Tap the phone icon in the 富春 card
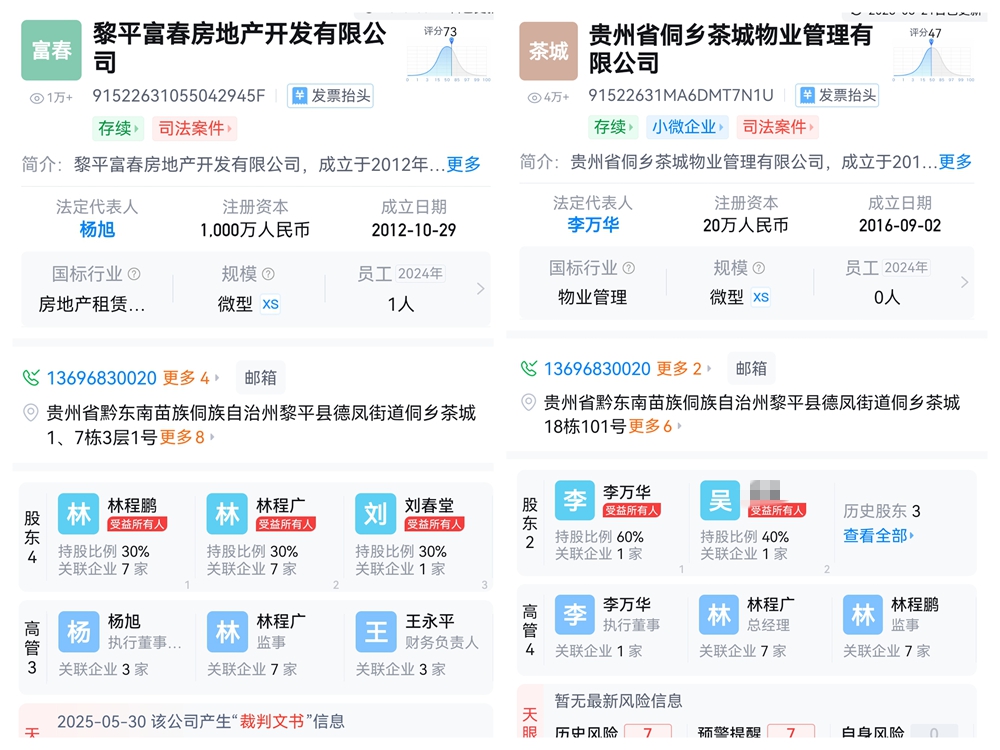This screenshot has width=1000, height=750. pos(31,378)
